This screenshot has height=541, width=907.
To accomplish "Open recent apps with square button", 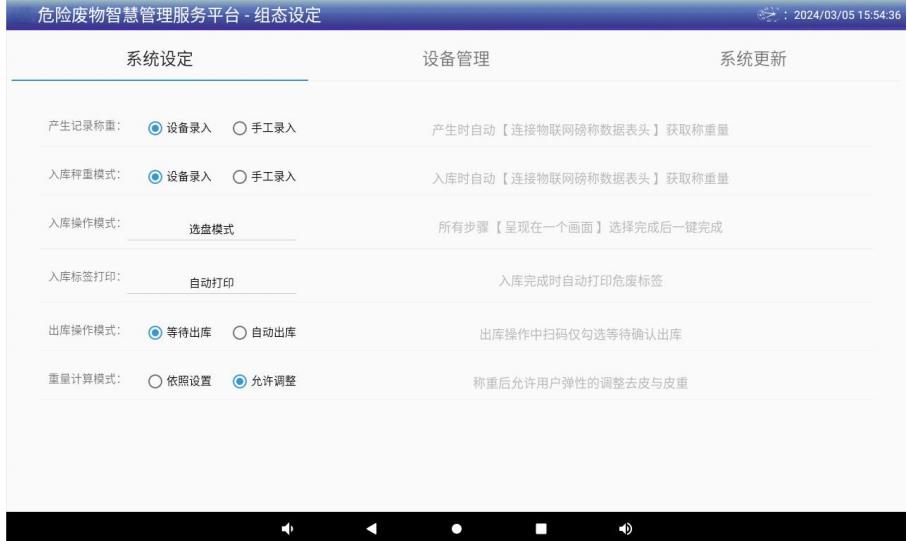I will coord(542,527).
